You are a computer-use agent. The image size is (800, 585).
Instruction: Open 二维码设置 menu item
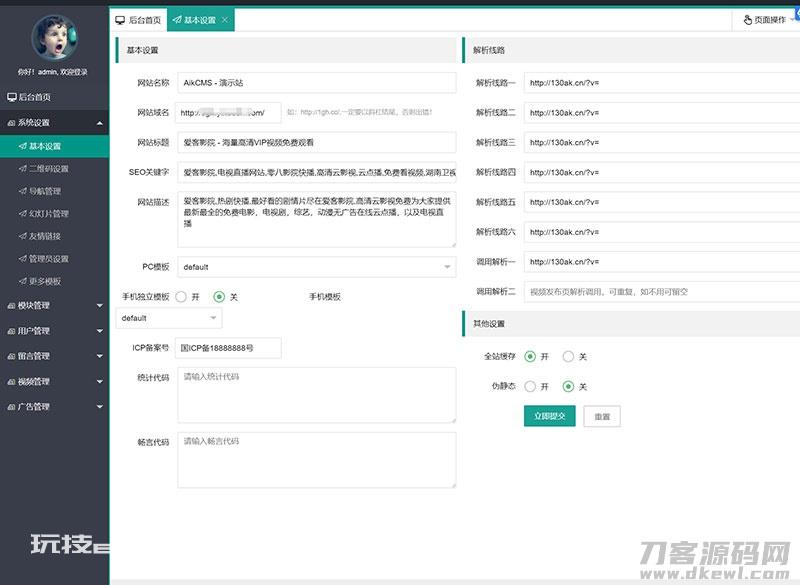tap(55, 168)
